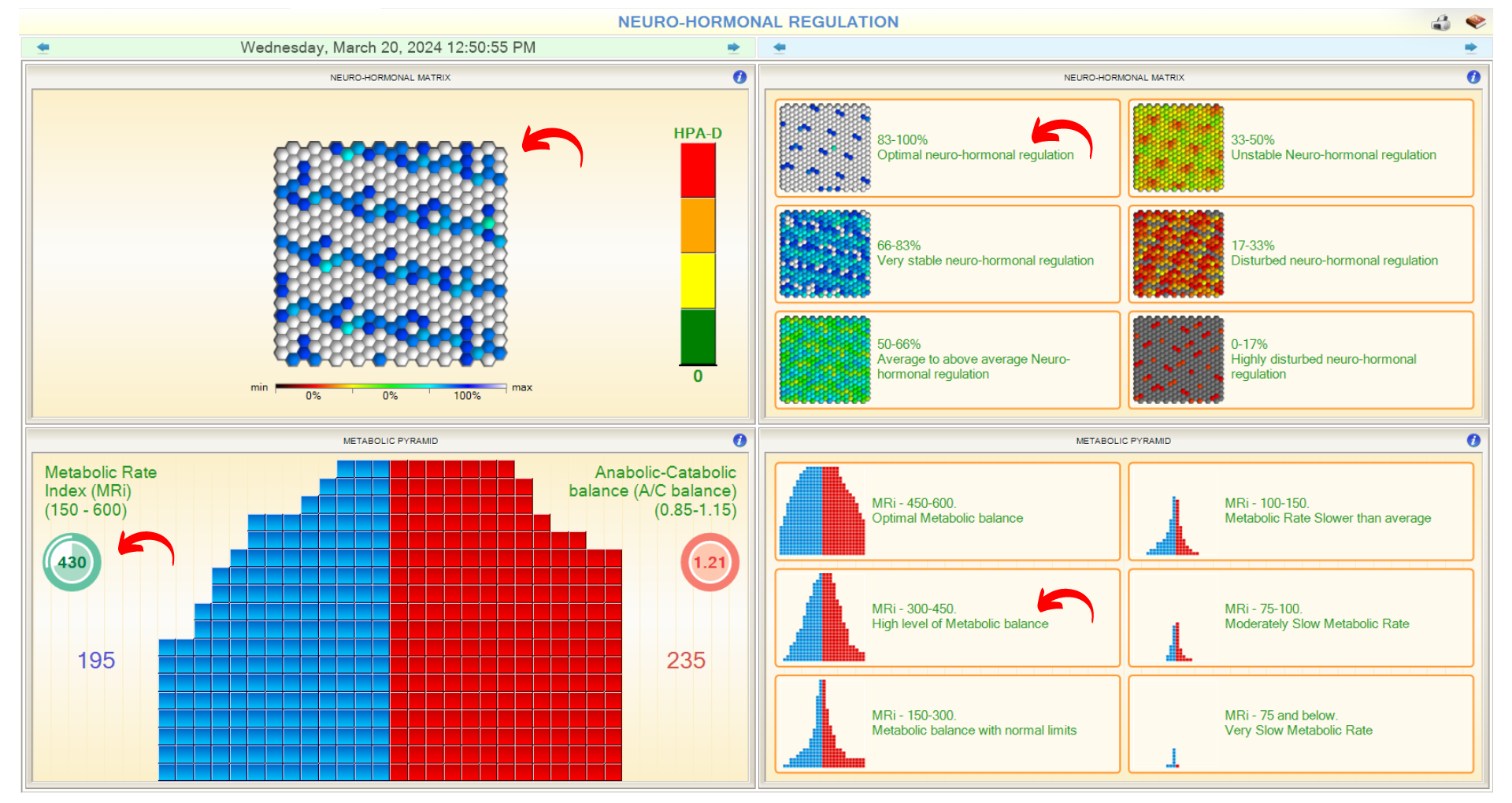
Task: Open info for left Metabolic Pyramid panel
Action: pyautogui.click(x=739, y=440)
